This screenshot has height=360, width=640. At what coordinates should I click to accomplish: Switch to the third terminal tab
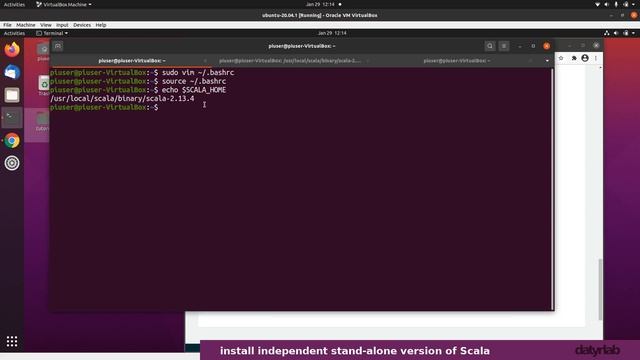[457, 61]
